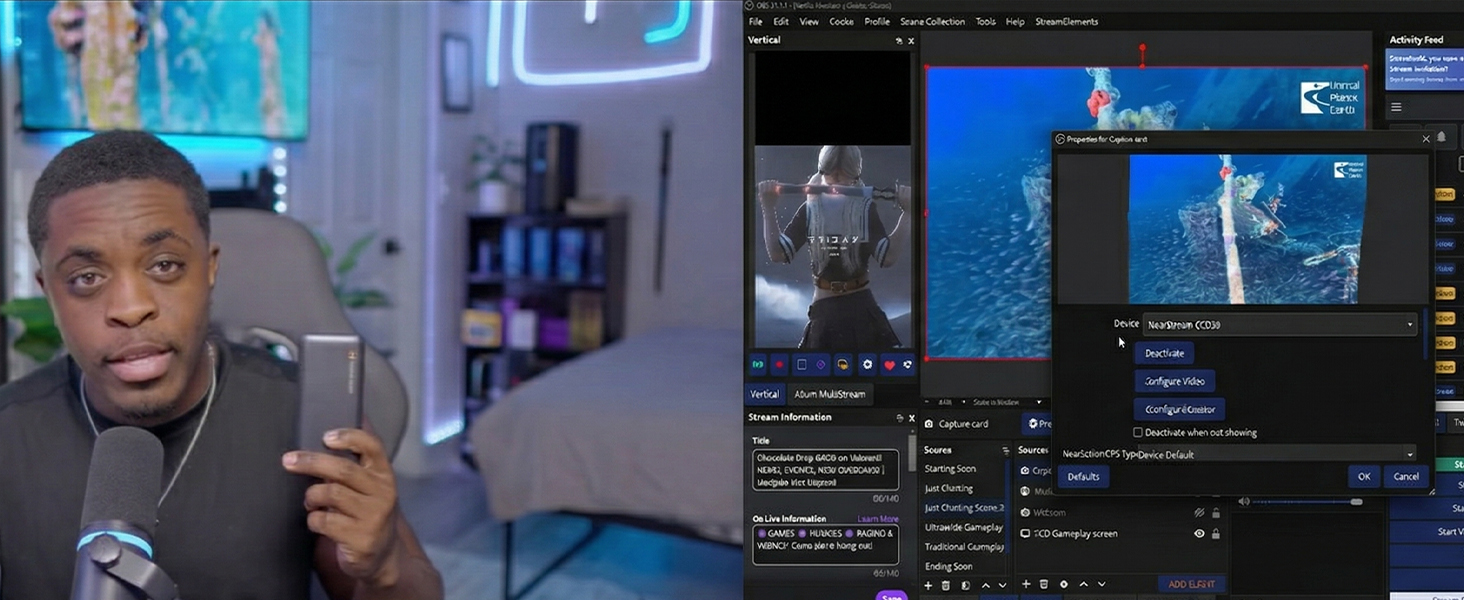Remove selected scene with trash icon
Viewport: 1464px width, 600px height.
pos(947,585)
